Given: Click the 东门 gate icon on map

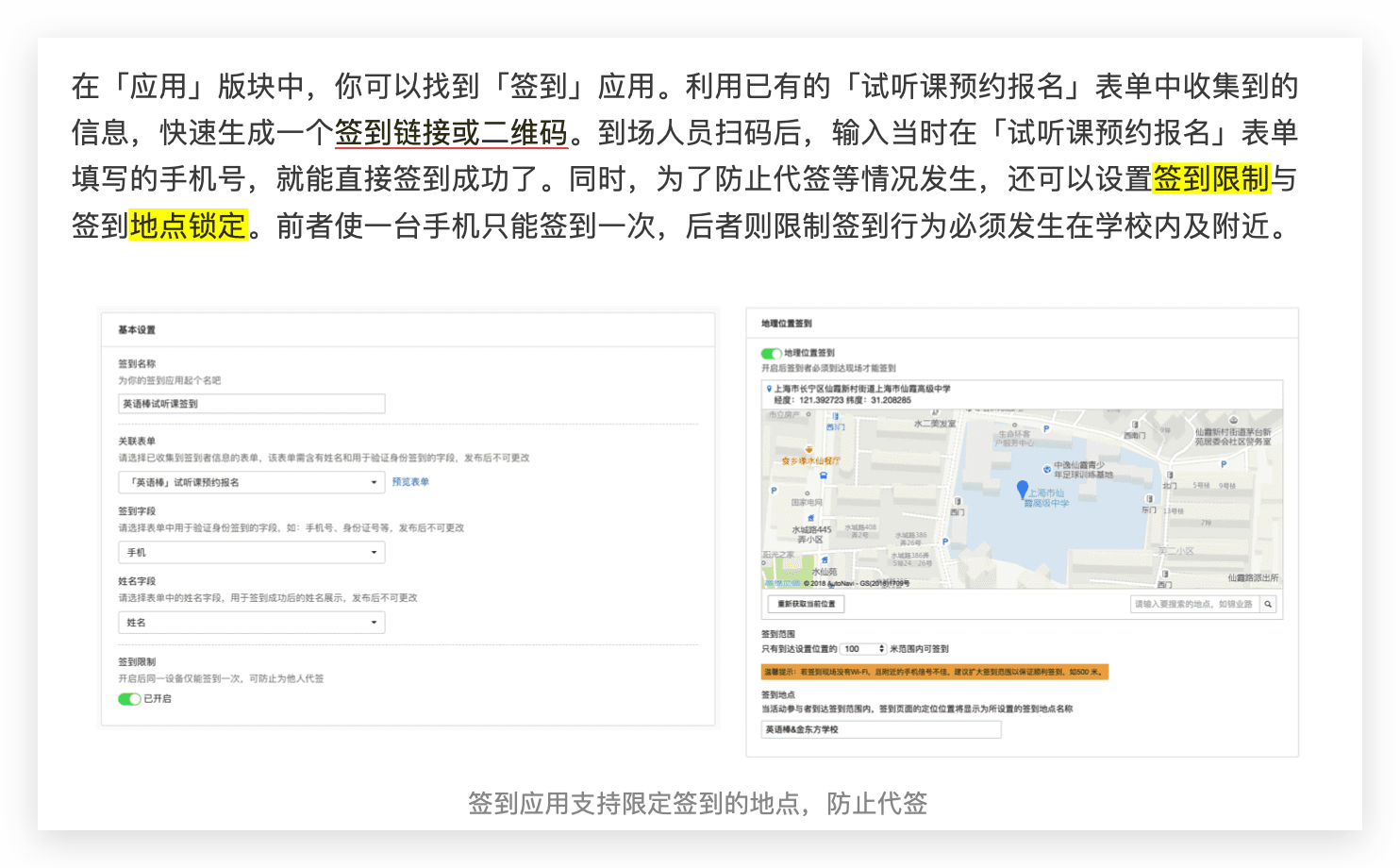Looking at the screenshot, I should (1149, 498).
